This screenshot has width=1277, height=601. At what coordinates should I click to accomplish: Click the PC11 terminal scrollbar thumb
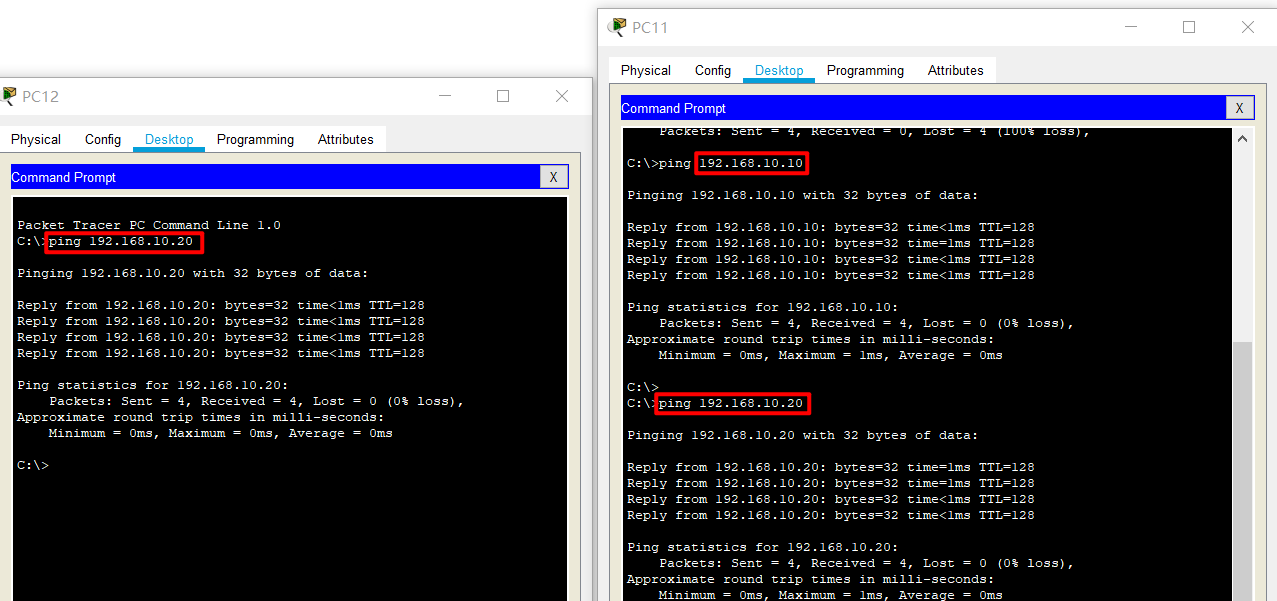pos(1243,470)
